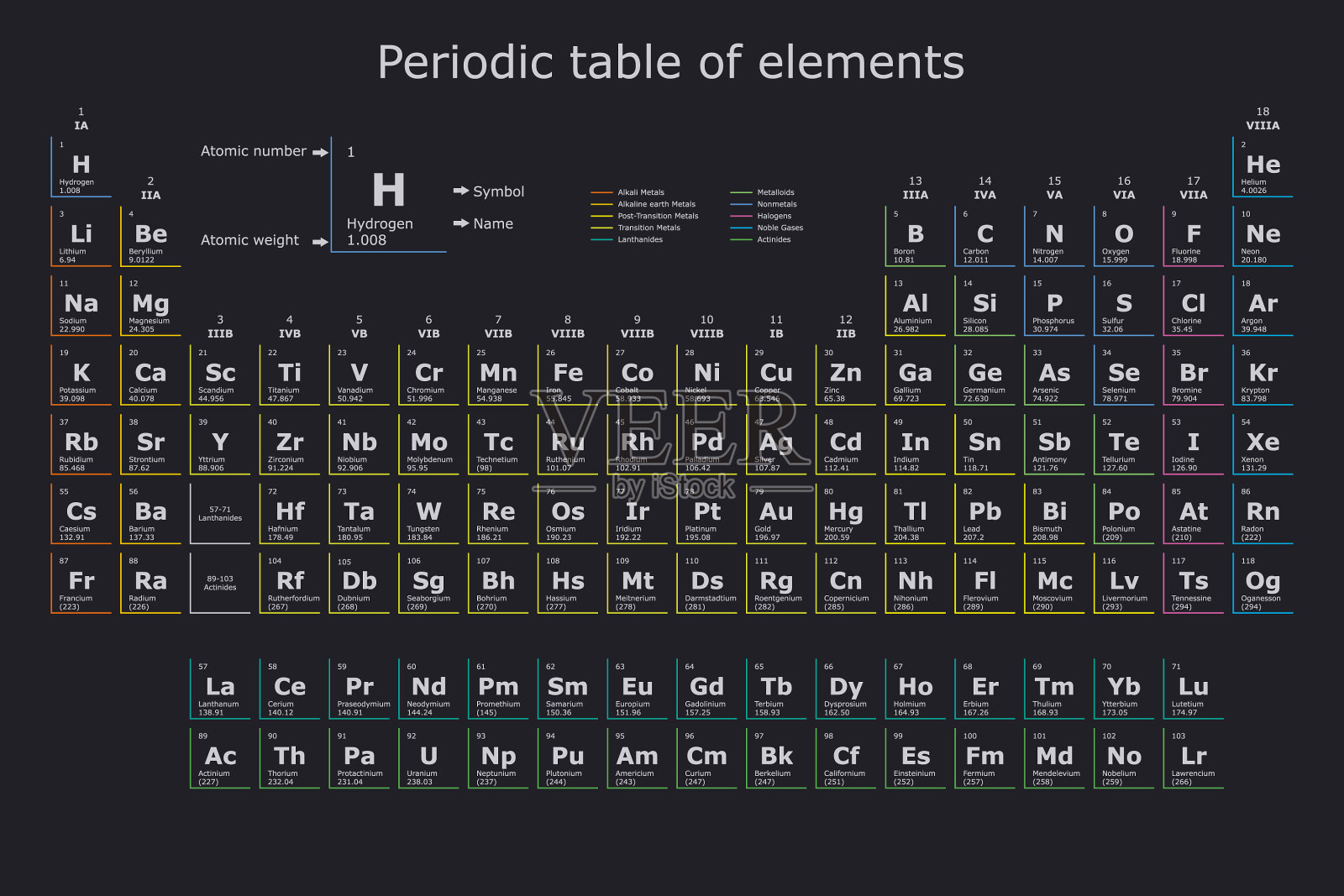Select the Oganesson (Og) element tile
This screenshot has height=896, width=1344.
[1263, 583]
